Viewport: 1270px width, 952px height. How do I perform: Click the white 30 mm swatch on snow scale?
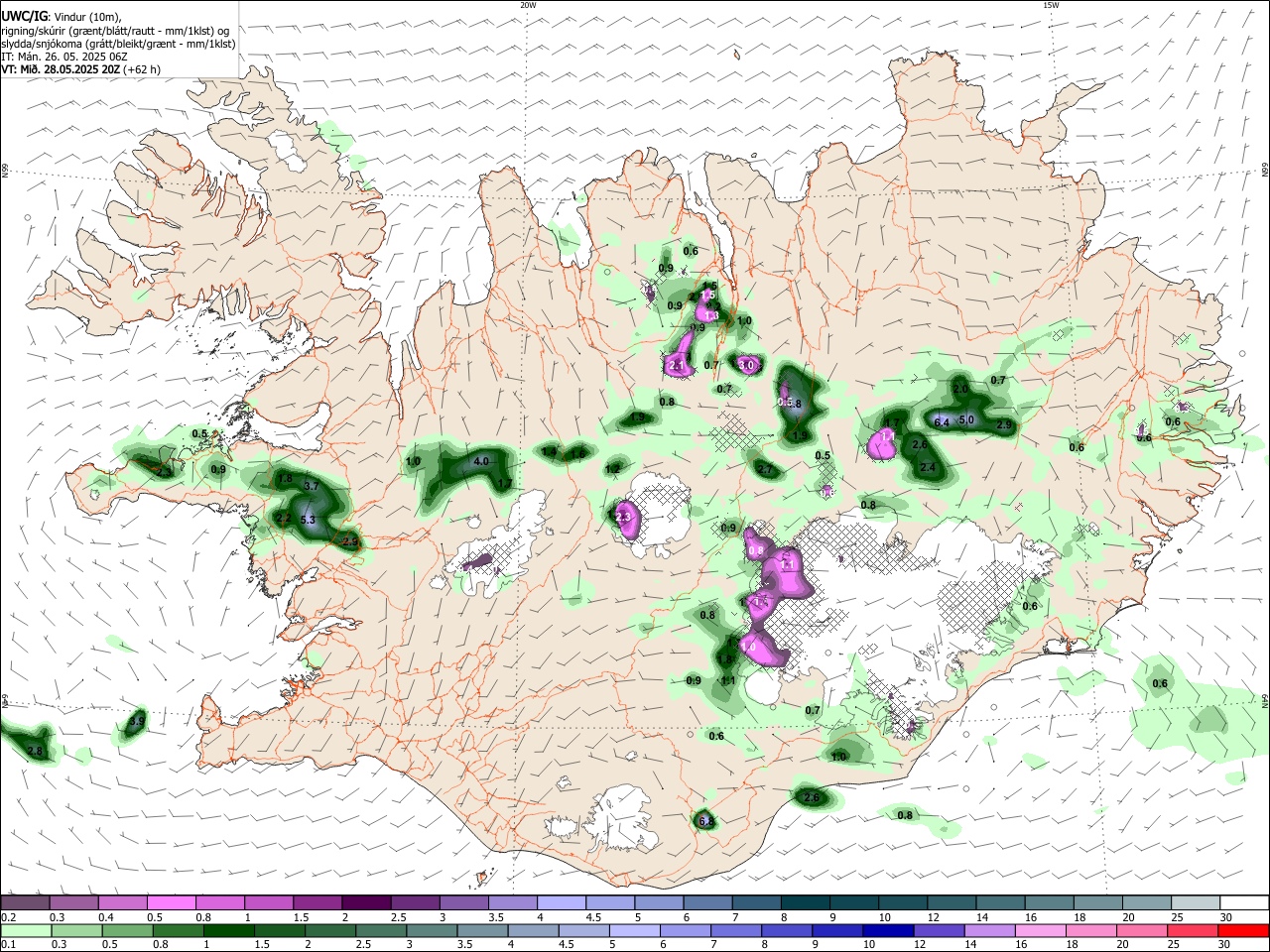tap(1243, 903)
